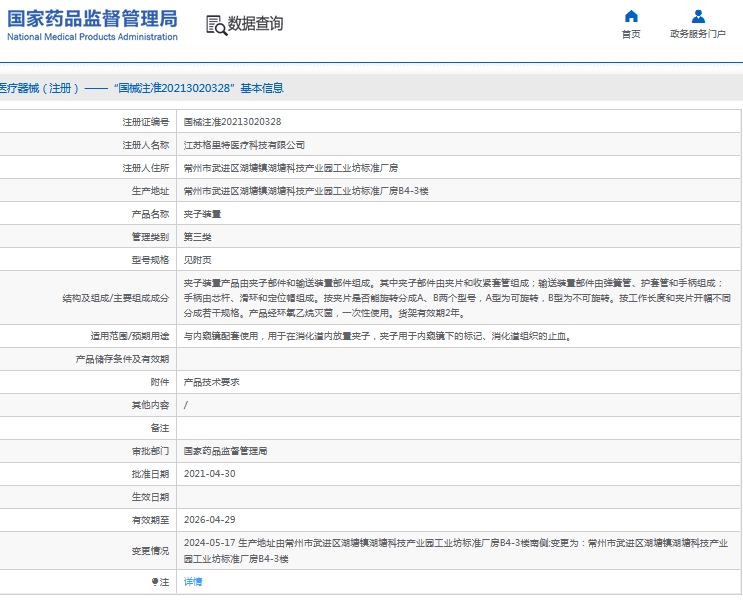743x601 pixels.
Task: Open the 详情 link in the 注 row
Action: point(193,582)
